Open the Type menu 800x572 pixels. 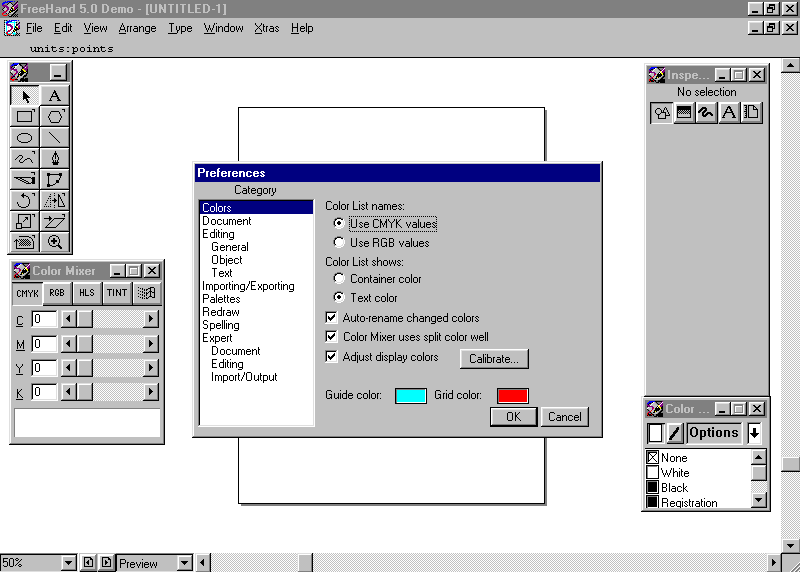tap(180, 28)
